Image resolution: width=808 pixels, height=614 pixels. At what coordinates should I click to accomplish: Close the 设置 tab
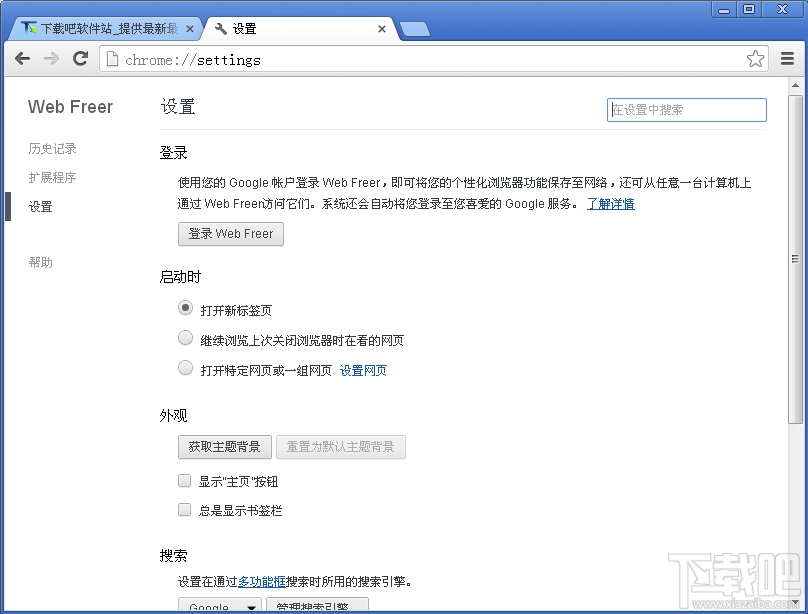click(x=381, y=29)
